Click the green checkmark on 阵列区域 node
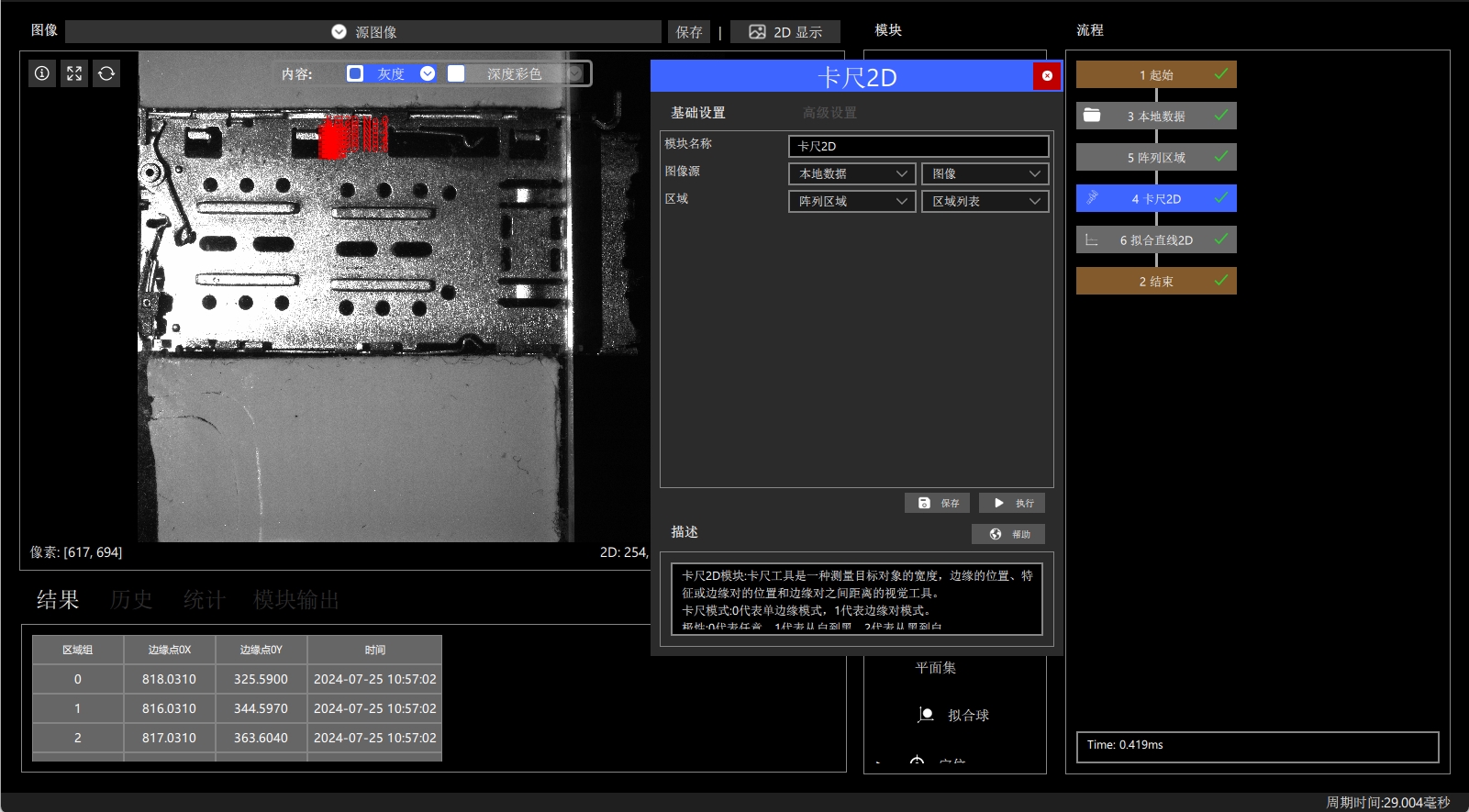Screen dimensions: 1469x812 click(x=1221, y=156)
